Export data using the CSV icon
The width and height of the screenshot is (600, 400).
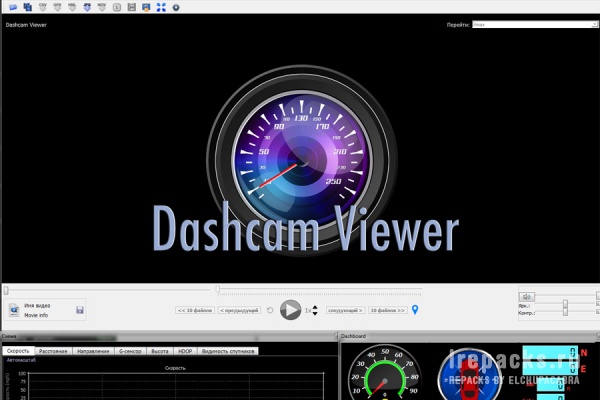click(x=42, y=7)
